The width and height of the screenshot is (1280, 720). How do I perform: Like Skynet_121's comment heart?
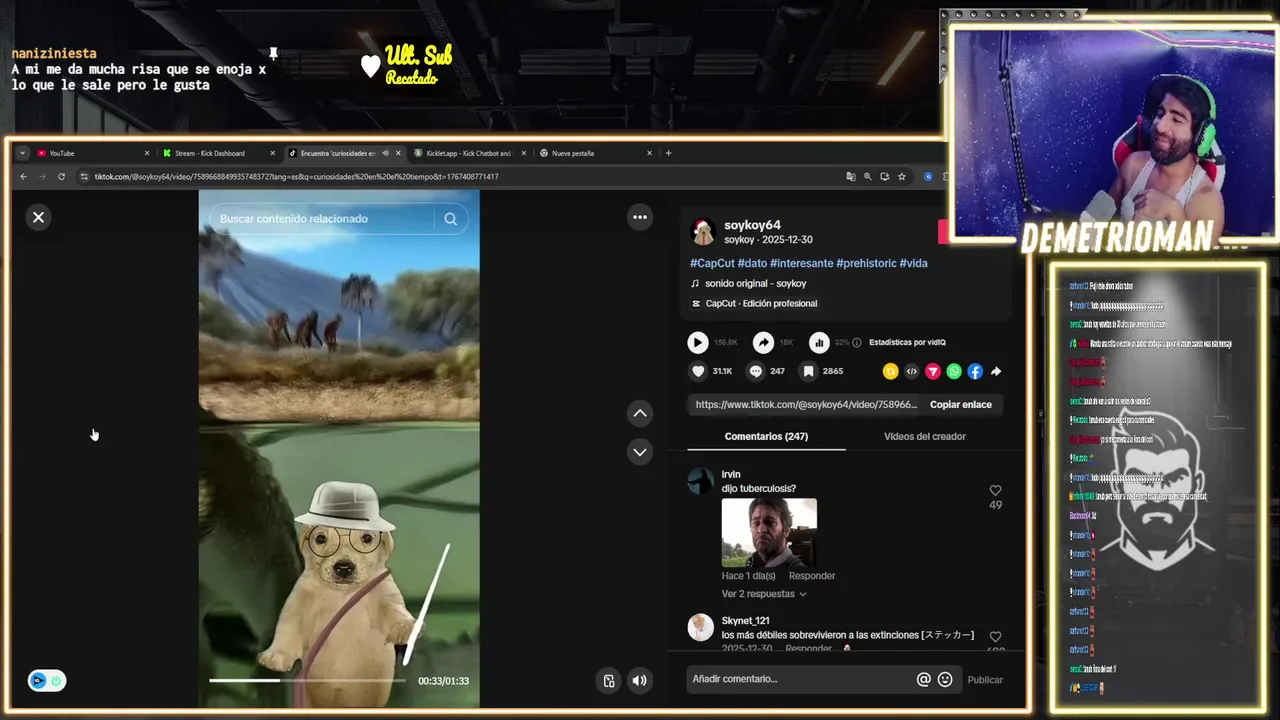coord(995,636)
